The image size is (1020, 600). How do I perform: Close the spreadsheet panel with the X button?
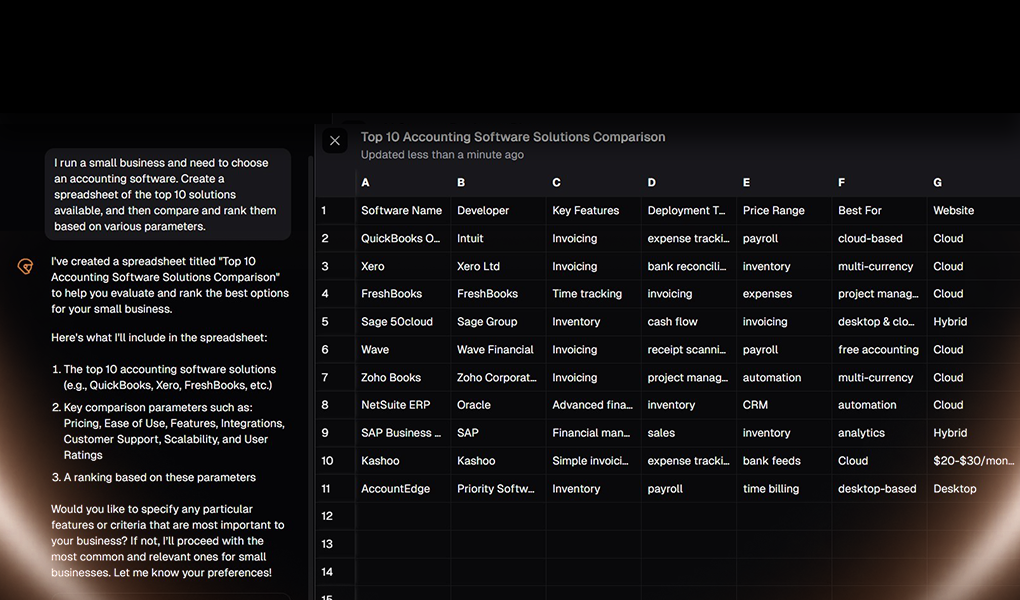(335, 141)
